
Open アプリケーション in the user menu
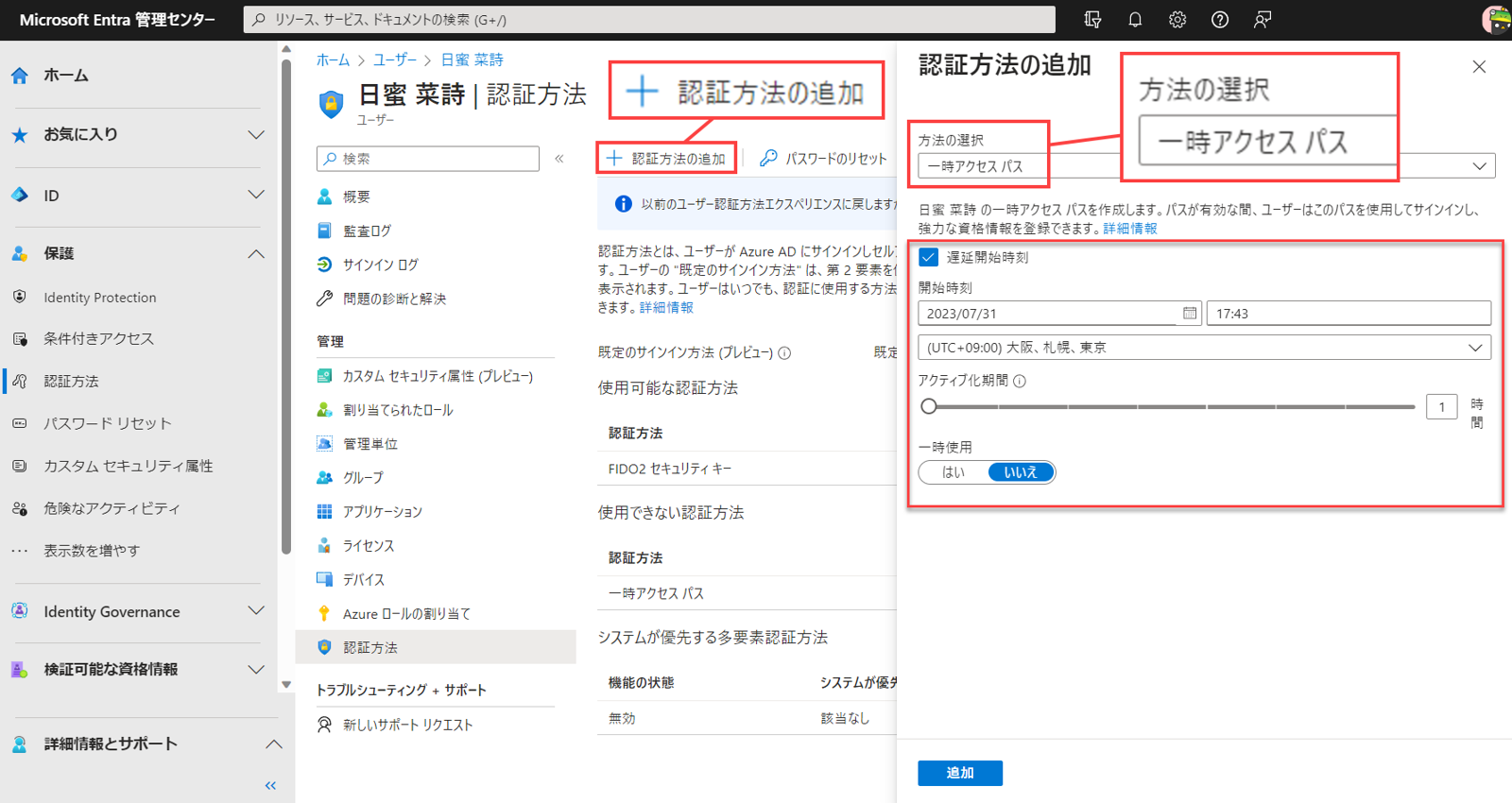(x=383, y=512)
